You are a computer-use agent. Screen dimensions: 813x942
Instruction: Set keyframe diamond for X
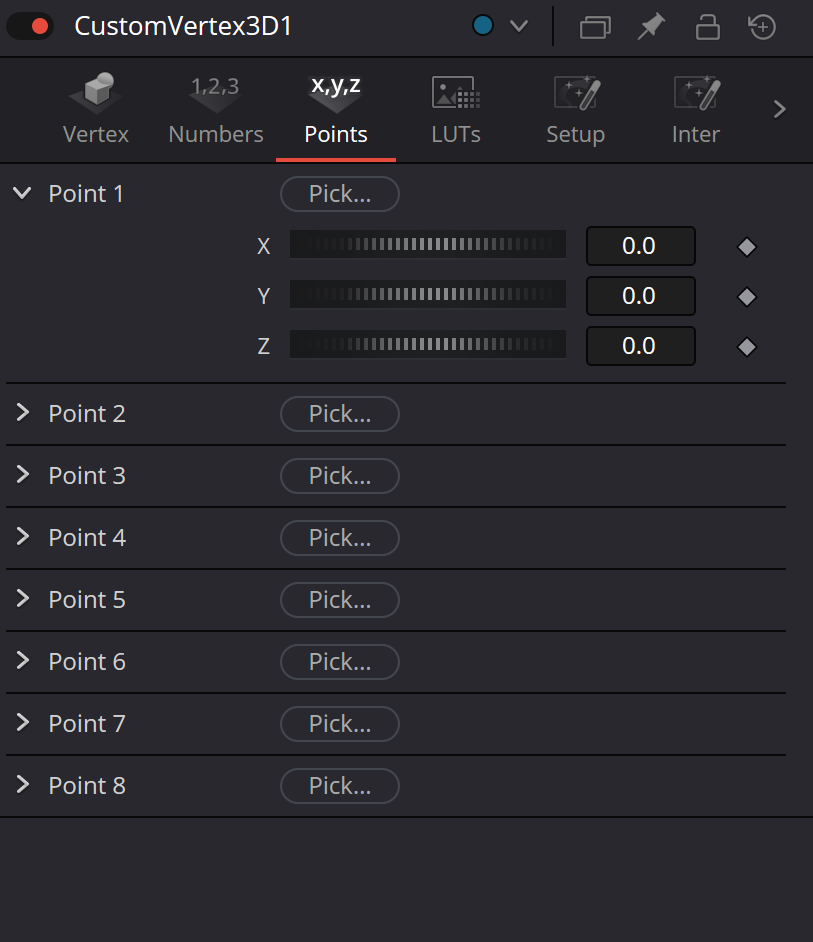tap(747, 247)
